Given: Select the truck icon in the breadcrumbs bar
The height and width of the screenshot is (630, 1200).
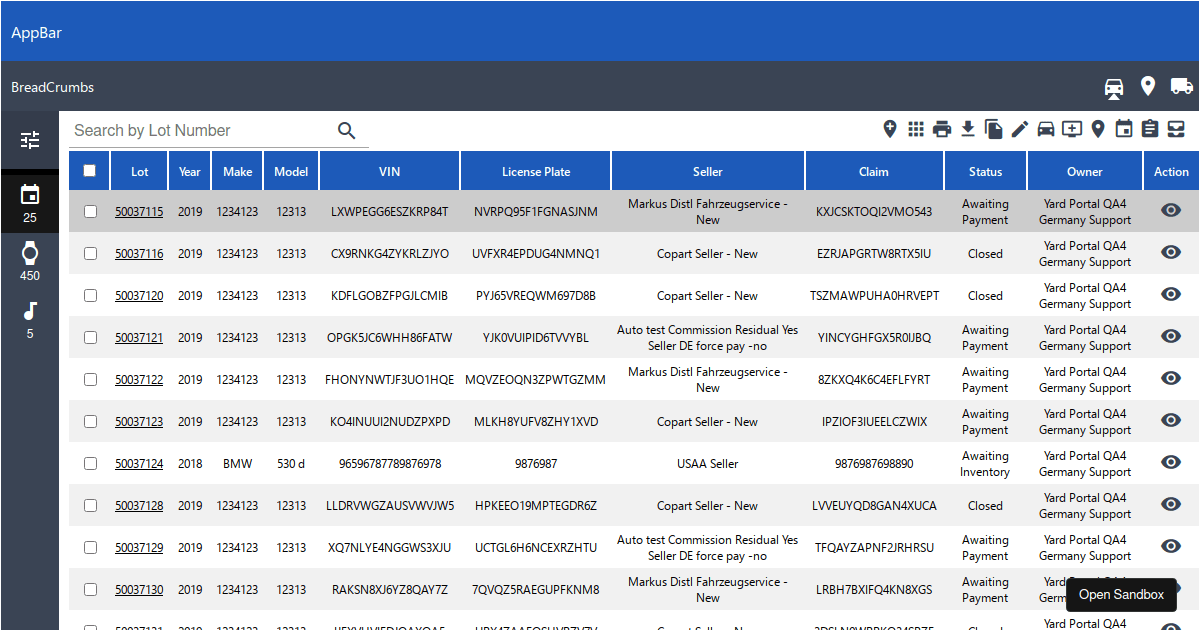Looking at the screenshot, I should coord(1182,87).
